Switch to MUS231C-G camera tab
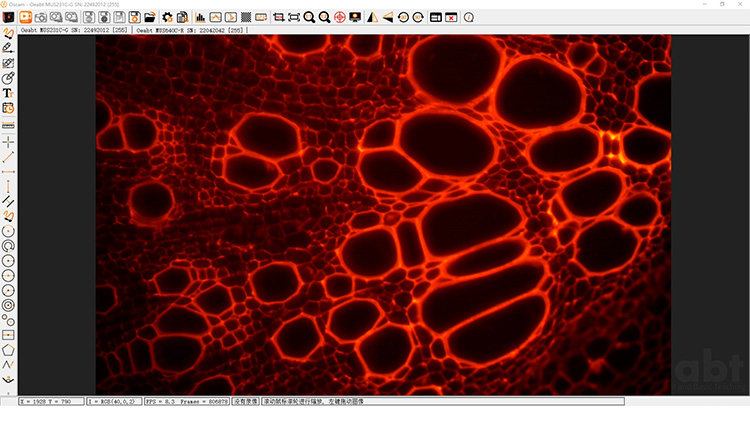The height and width of the screenshot is (437, 750). tap(75, 30)
